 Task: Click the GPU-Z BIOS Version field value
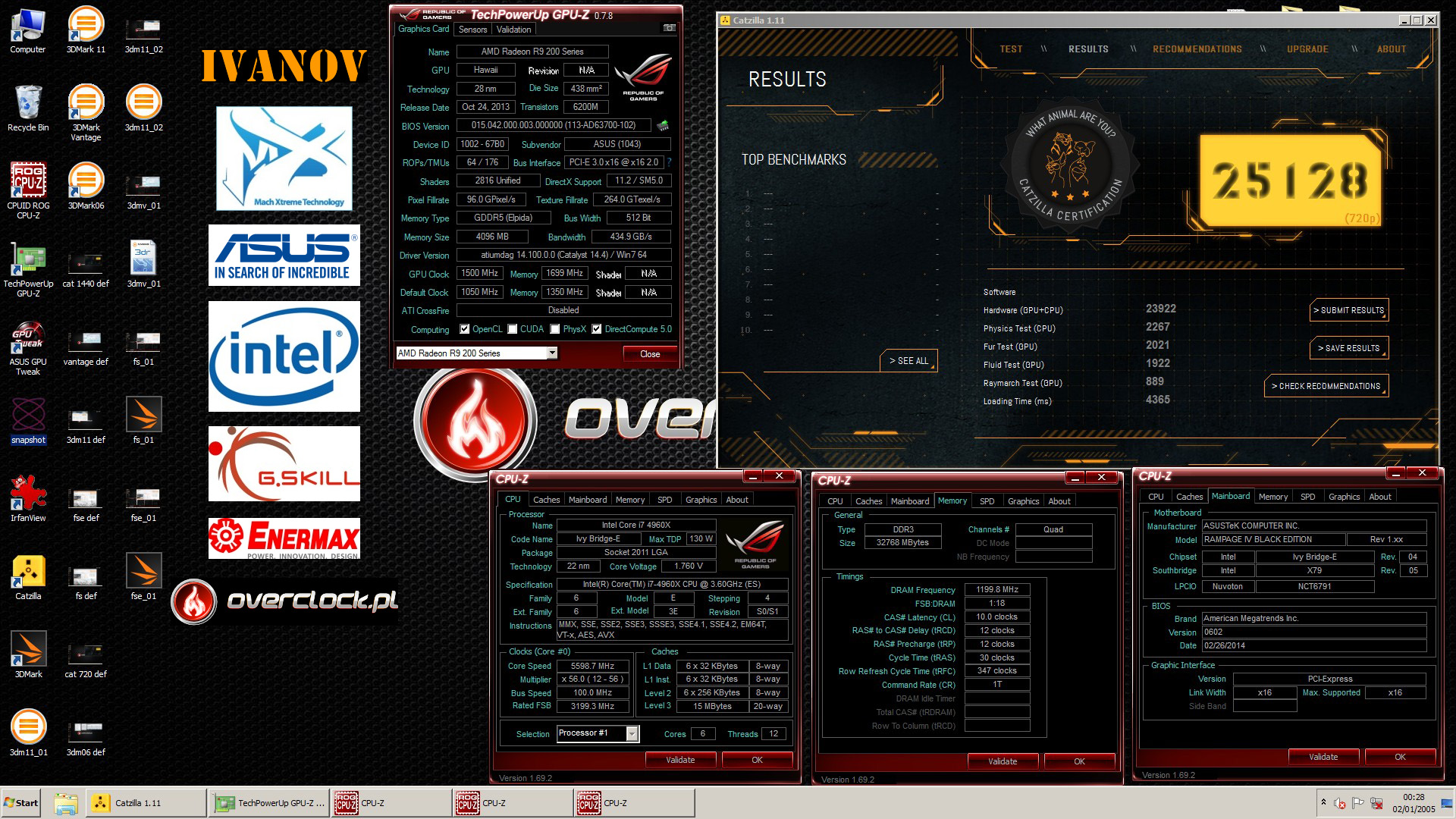tap(554, 125)
